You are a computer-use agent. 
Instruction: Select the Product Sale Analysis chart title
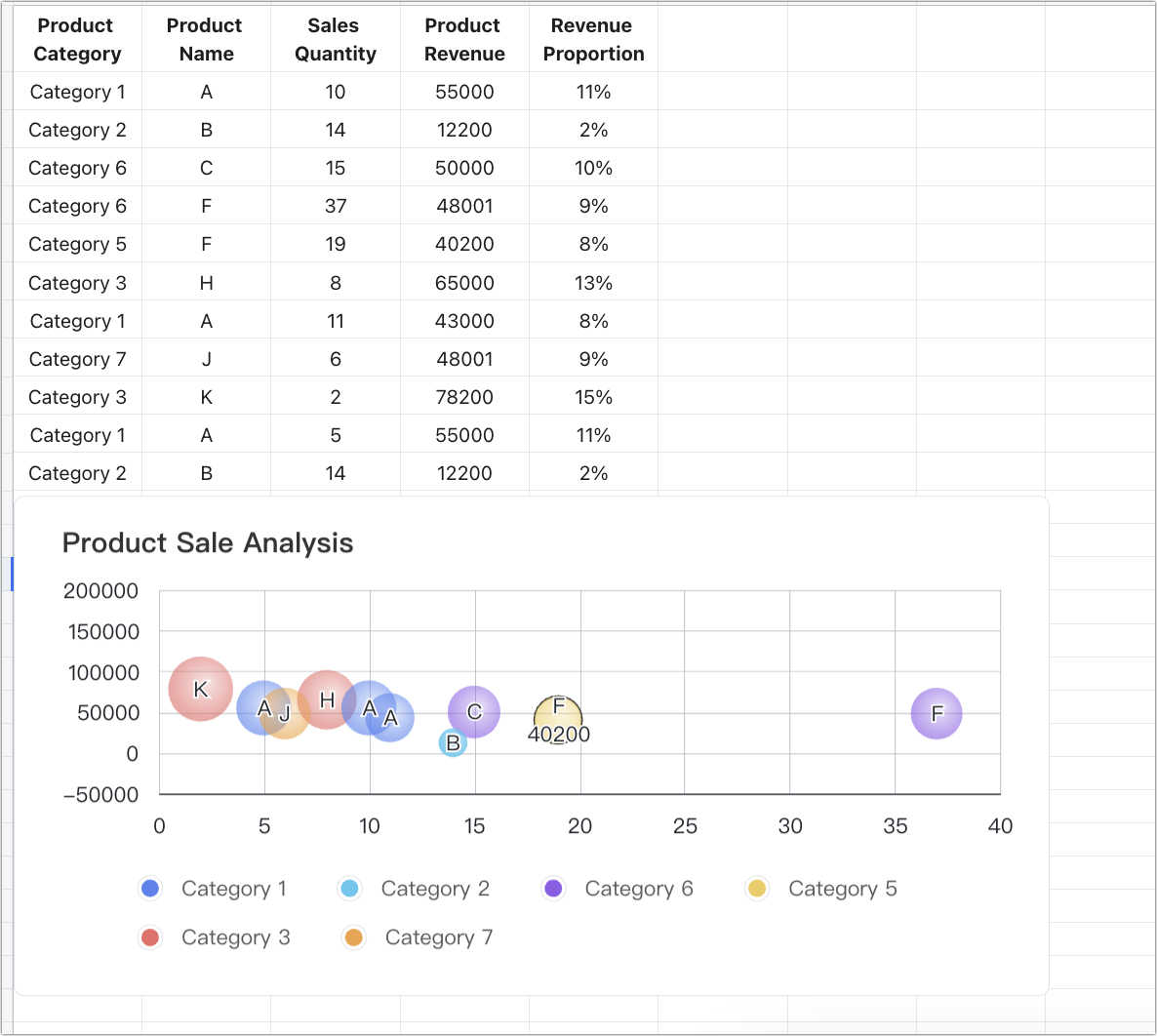[208, 543]
